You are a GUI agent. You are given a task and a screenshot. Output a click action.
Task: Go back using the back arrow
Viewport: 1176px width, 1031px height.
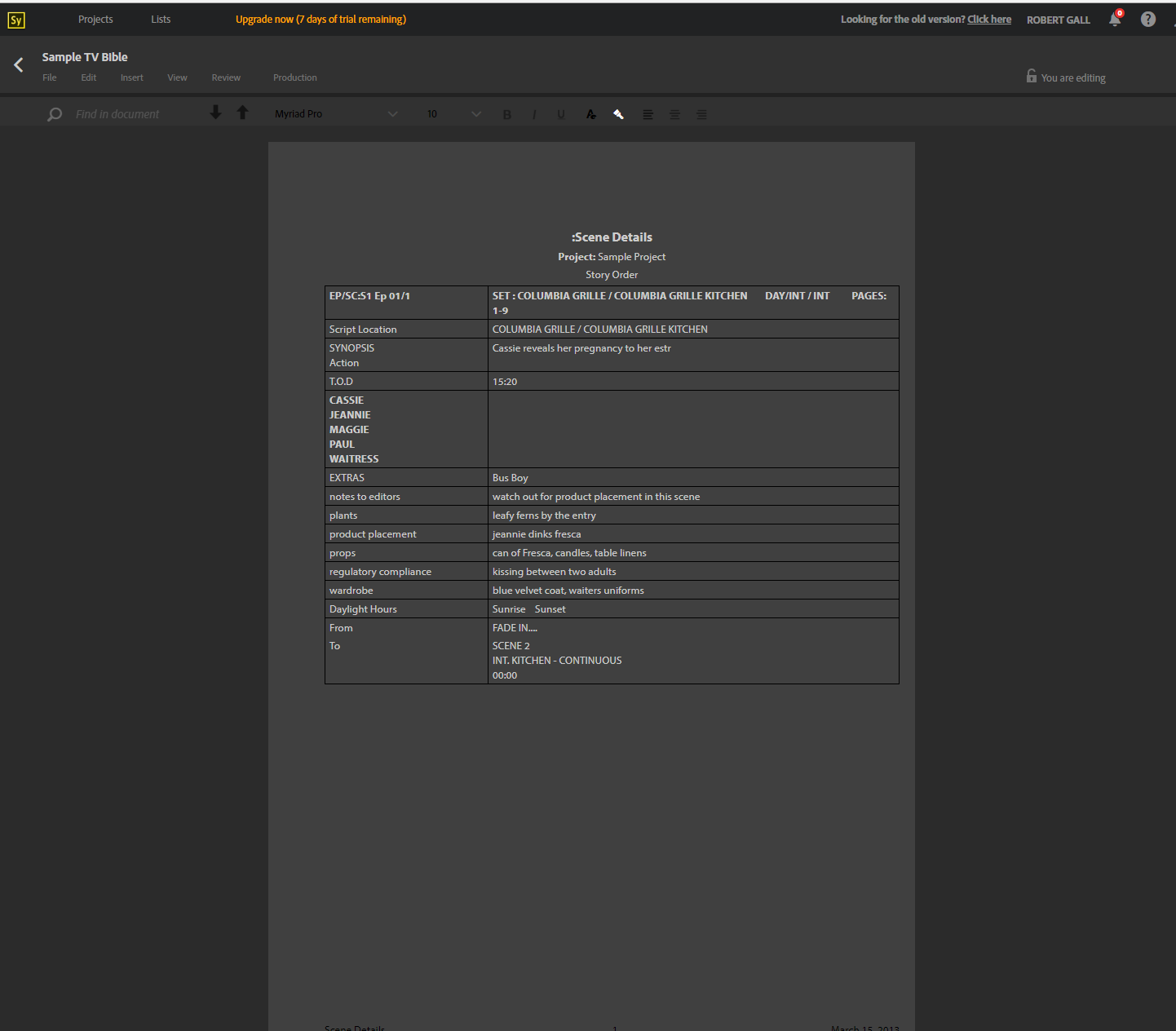tap(18, 65)
